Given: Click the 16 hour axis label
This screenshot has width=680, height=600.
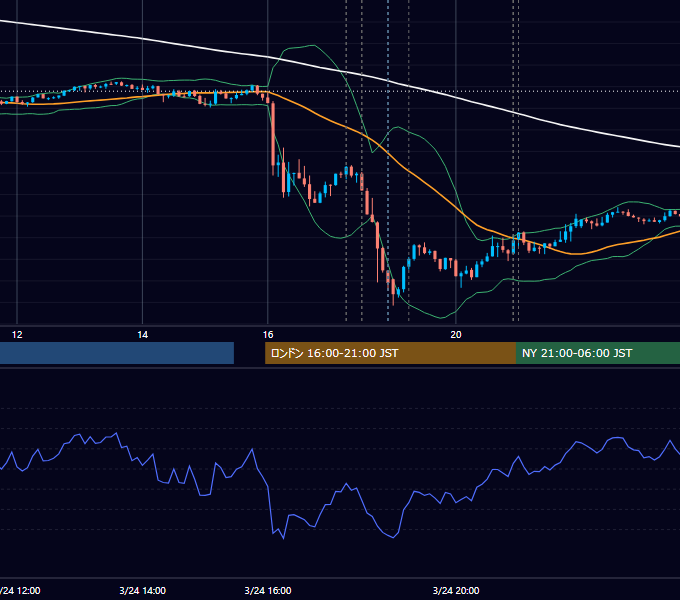Looking at the screenshot, I should click(268, 335).
